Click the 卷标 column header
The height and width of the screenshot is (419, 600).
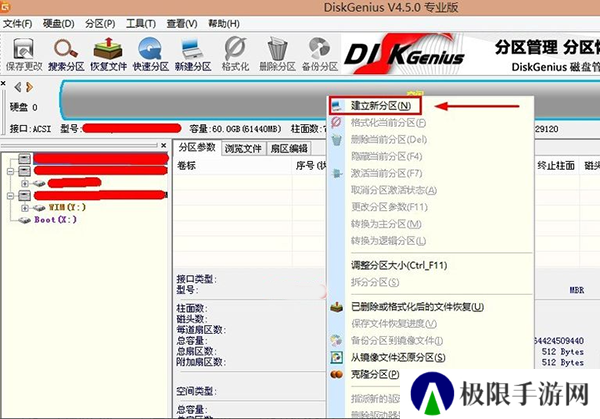tap(186, 166)
